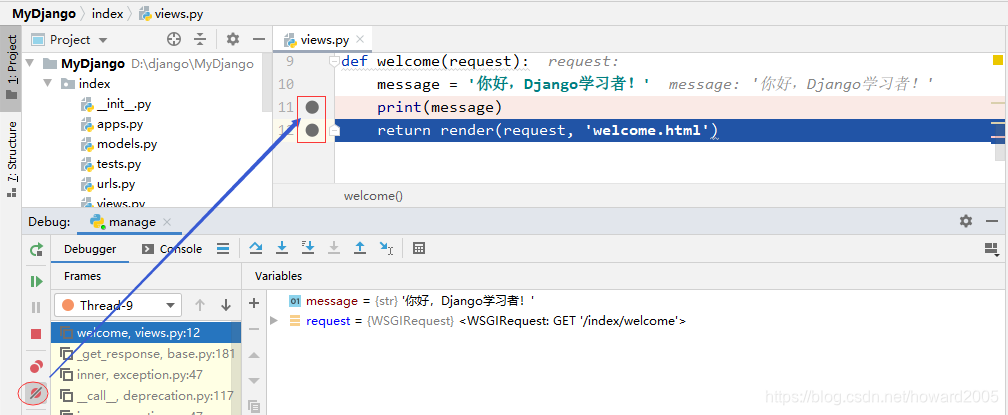Click Collapse All icon in Project panel
The image size is (1008, 415).
click(x=200, y=39)
